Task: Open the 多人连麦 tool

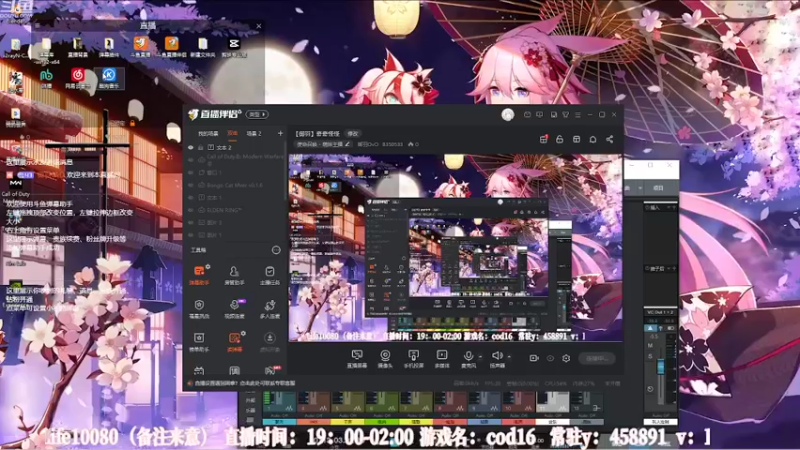Action: pyautogui.click(x=269, y=309)
